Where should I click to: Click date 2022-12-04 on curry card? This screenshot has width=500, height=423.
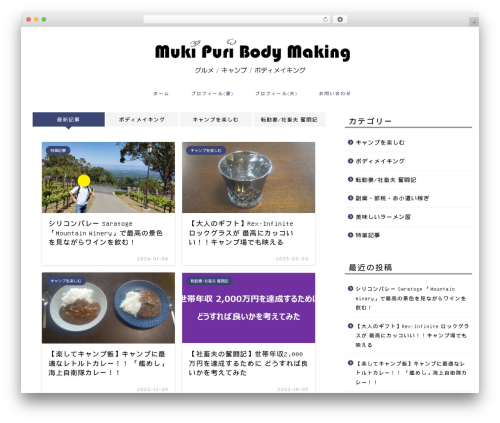pos(152,389)
